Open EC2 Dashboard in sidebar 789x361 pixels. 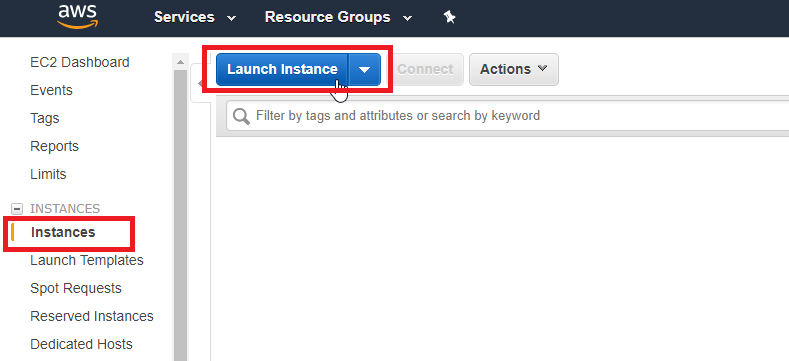tap(80, 62)
